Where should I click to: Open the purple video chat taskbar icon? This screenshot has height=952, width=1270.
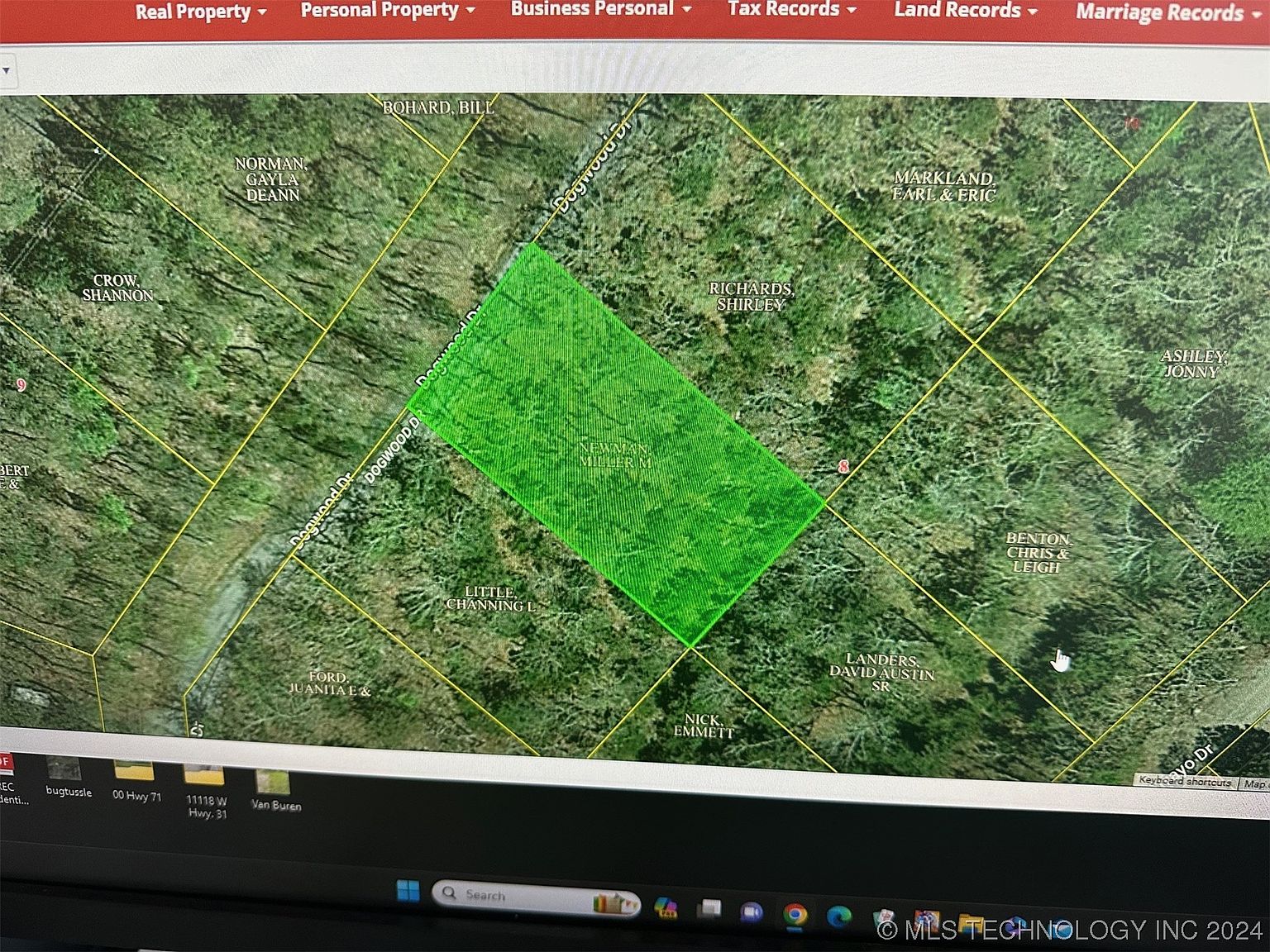(752, 912)
